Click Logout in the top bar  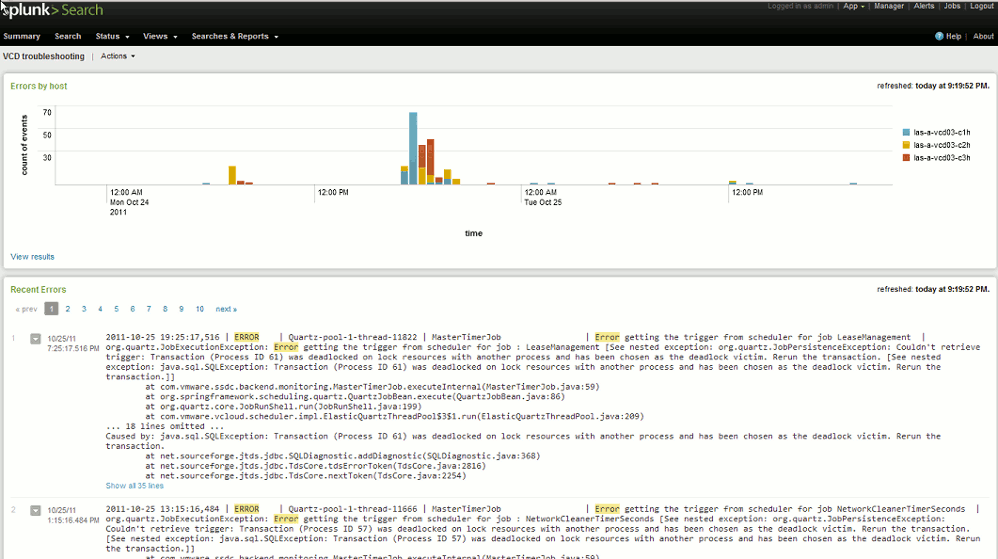[x=981, y=6]
